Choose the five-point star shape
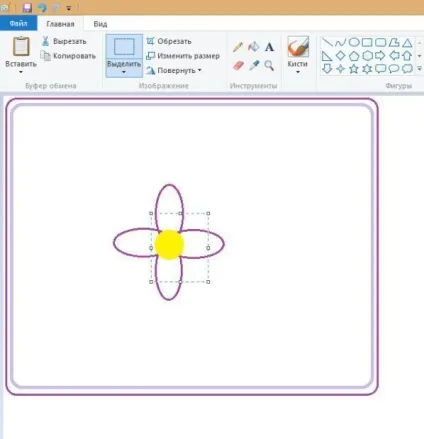 (354, 69)
